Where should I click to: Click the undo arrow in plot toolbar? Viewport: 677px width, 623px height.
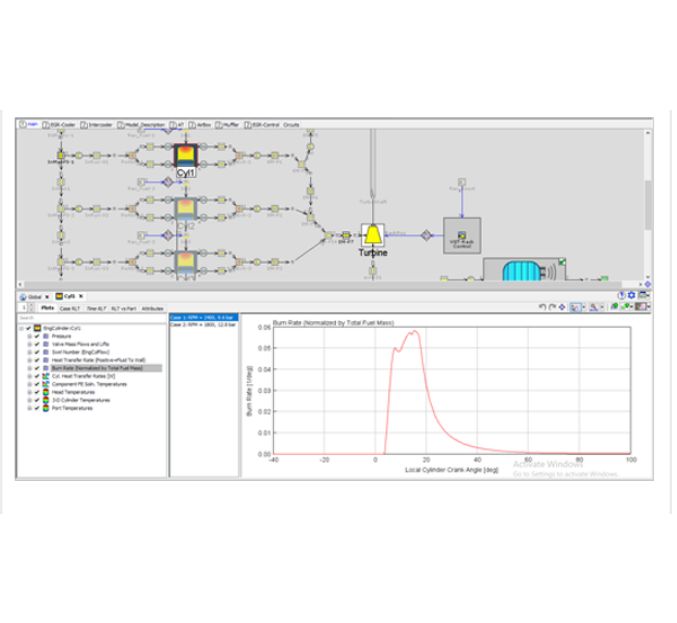(x=542, y=308)
